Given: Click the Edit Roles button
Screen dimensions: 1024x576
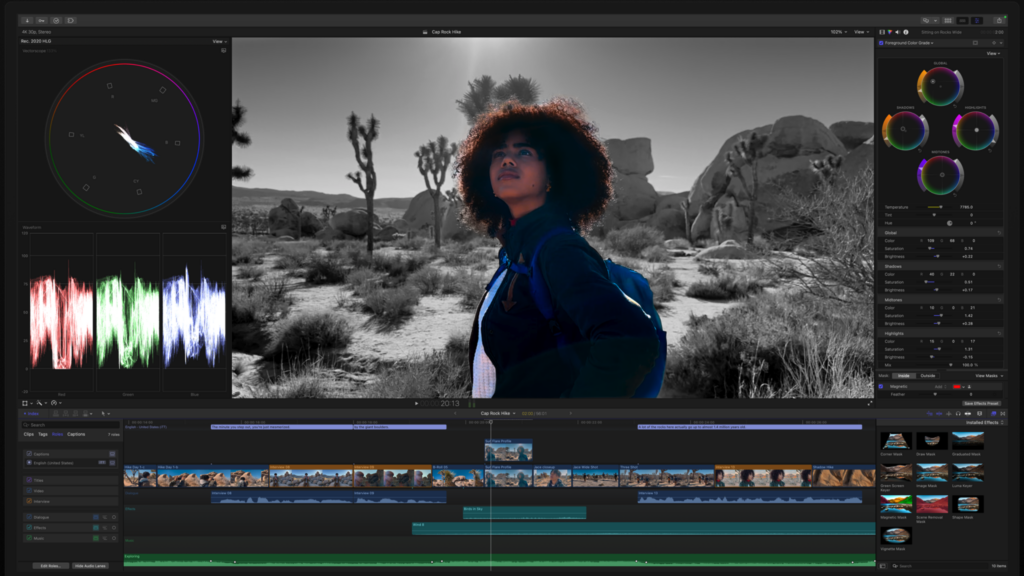Looking at the screenshot, I should coord(50,566).
